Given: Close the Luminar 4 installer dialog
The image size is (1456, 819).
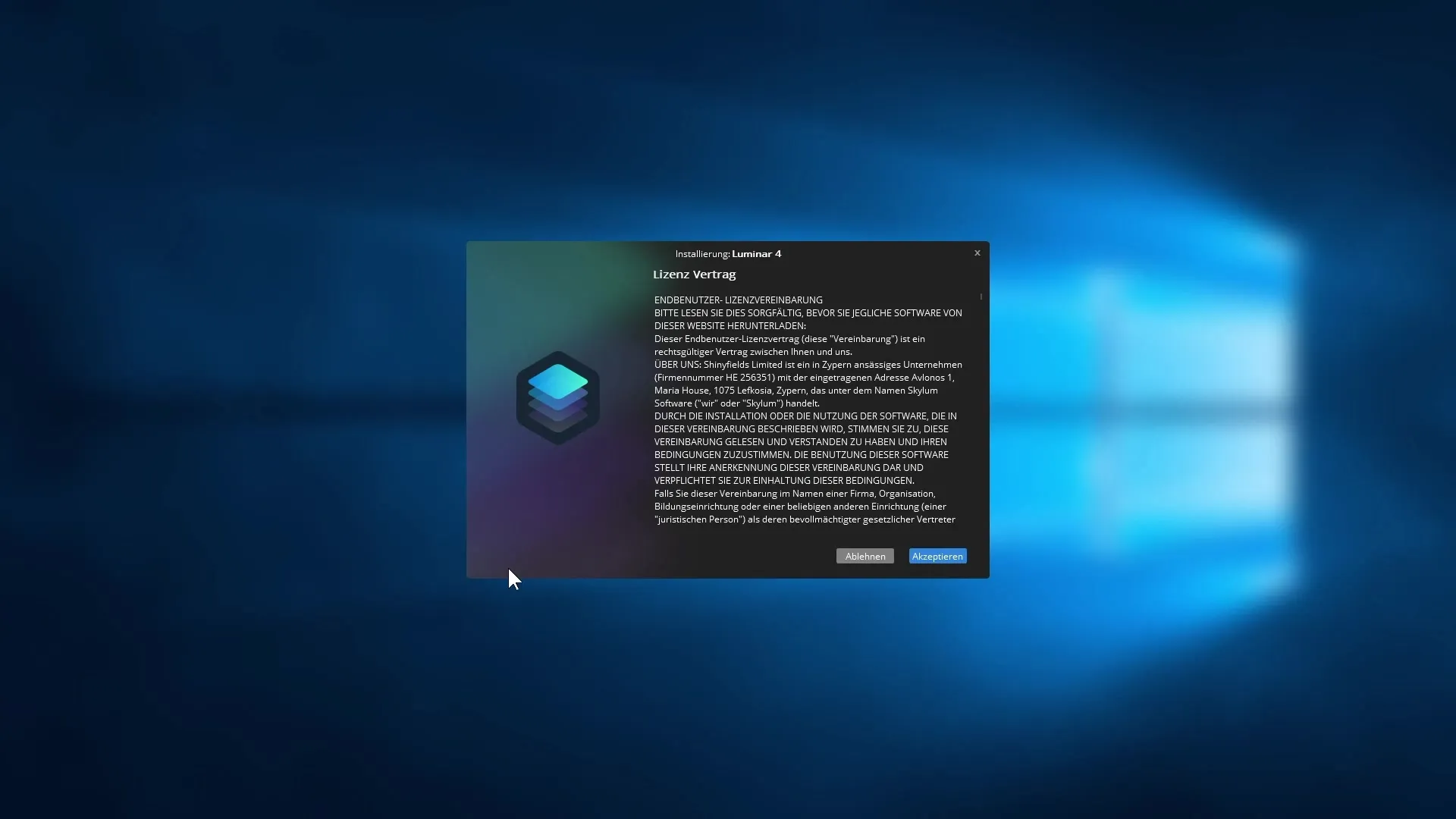Looking at the screenshot, I should pyautogui.click(x=977, y=253).
